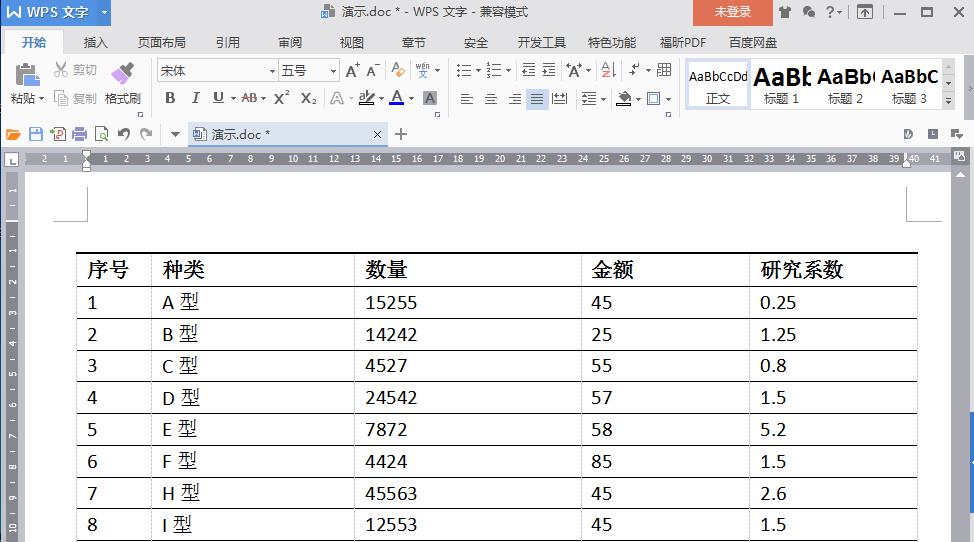The image size is (974, 542).
Task: Toggle ribbon collapse arrow icon in title bar
Action: pos(865,12)
